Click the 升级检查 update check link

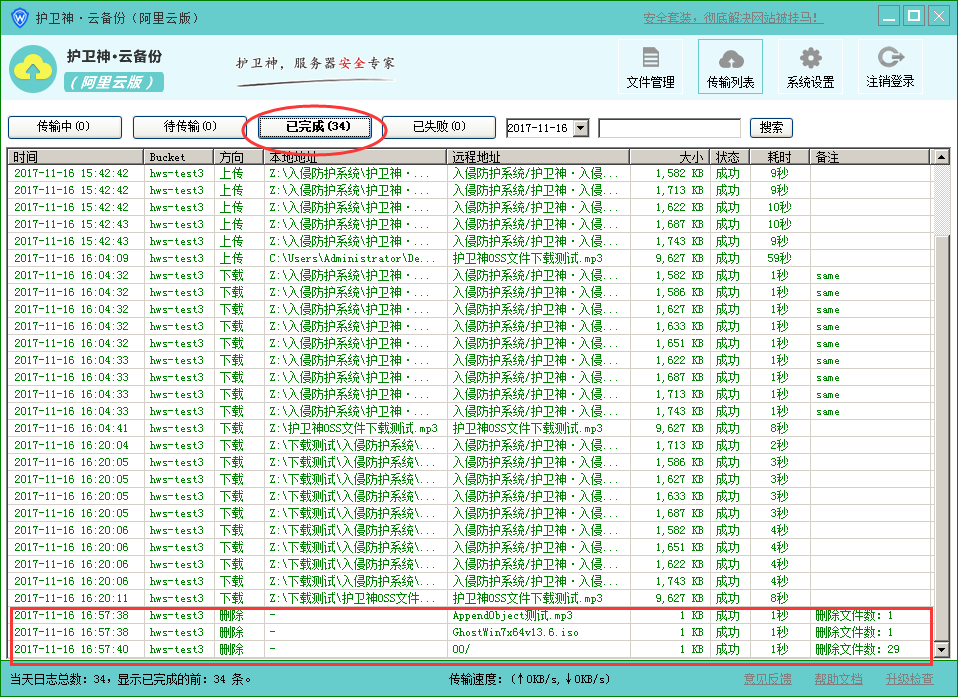point(909,679)
